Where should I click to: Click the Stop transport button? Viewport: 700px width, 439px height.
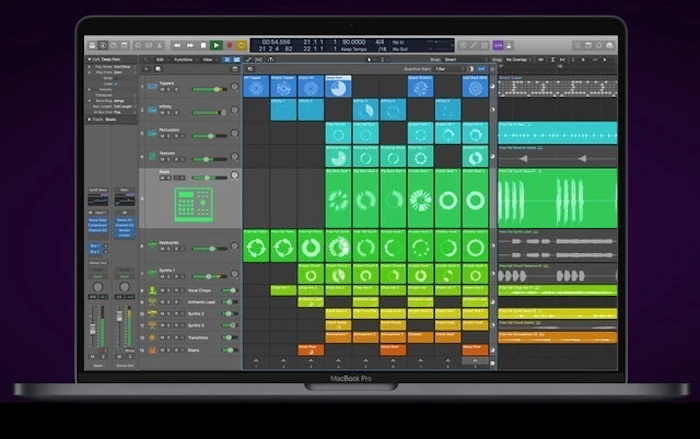(x=203, y=46)
